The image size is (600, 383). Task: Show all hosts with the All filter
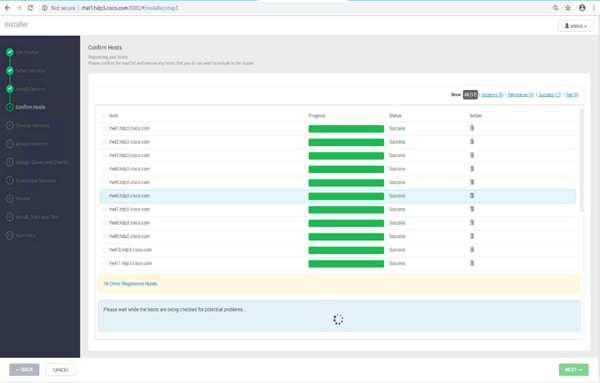(470, 95)
